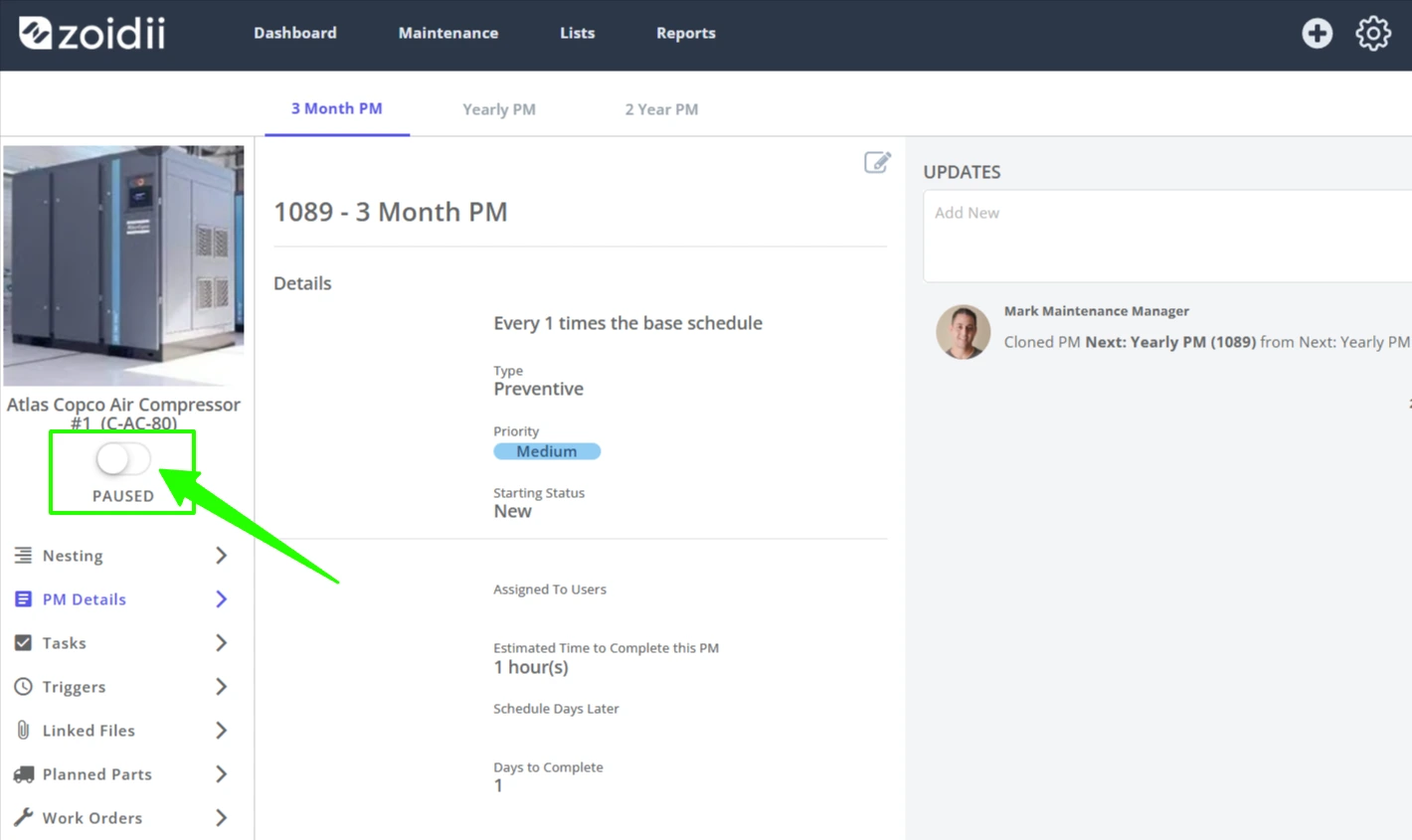Open the settings gear icon

click(1373, 33)
